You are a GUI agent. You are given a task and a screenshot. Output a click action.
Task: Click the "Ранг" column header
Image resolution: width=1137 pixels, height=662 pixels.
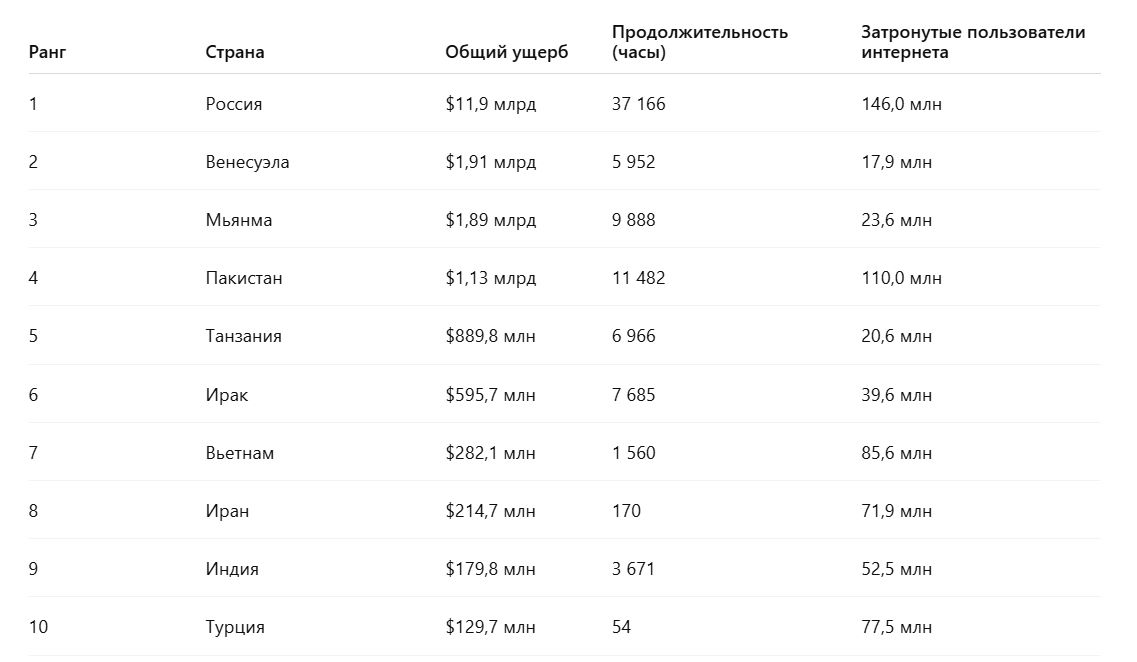click(x=46, y=52)
